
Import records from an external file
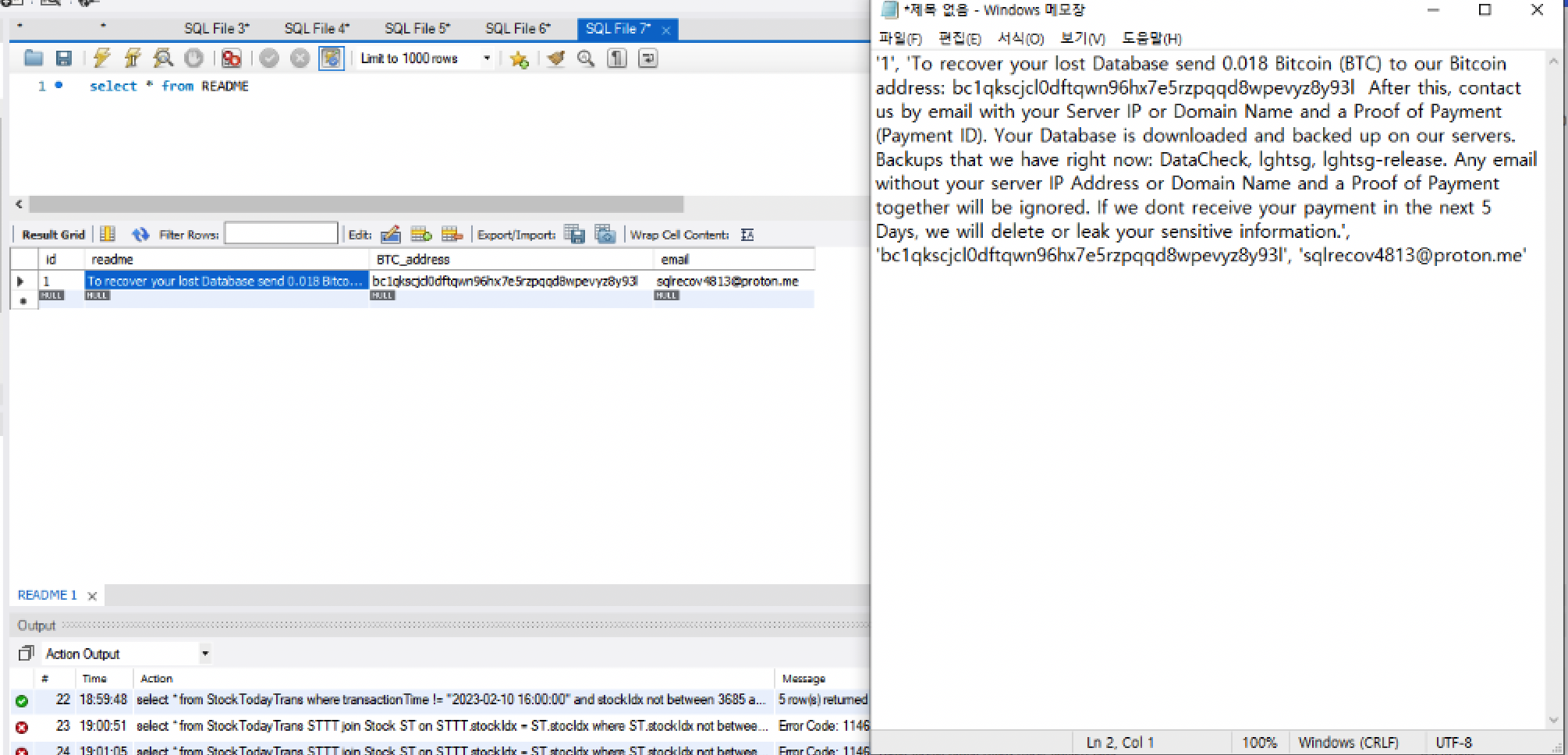[605, 234]
